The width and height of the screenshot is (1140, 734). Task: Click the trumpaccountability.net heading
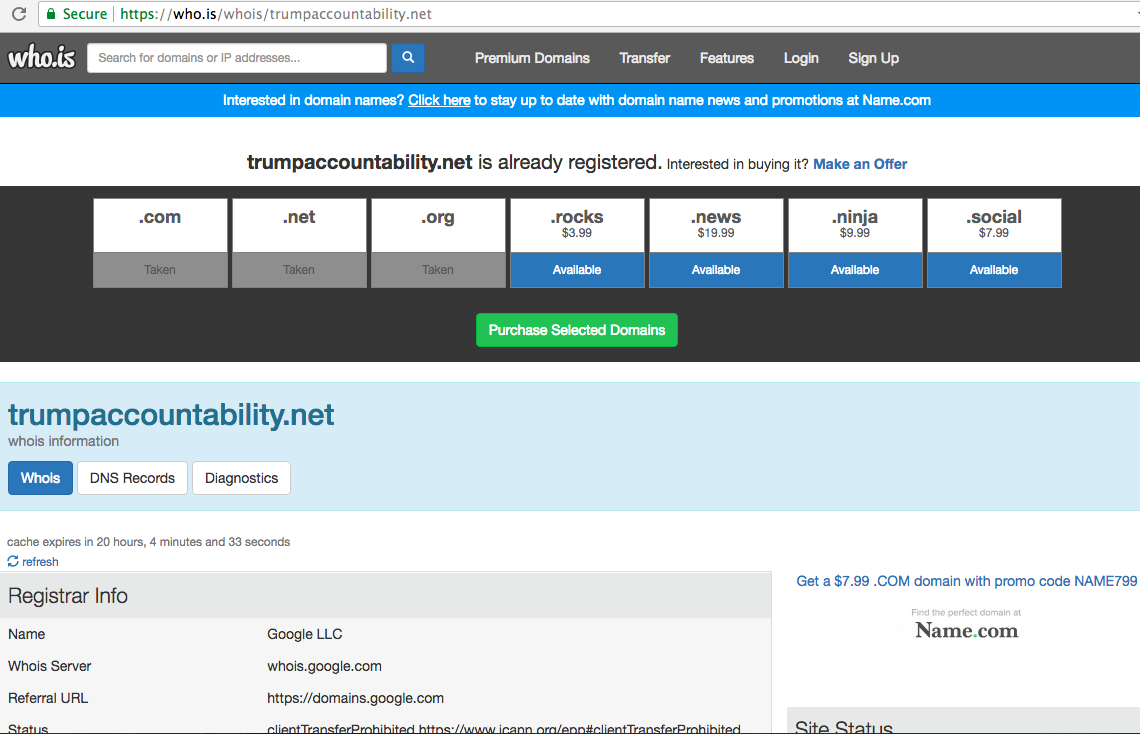(171, 415)
